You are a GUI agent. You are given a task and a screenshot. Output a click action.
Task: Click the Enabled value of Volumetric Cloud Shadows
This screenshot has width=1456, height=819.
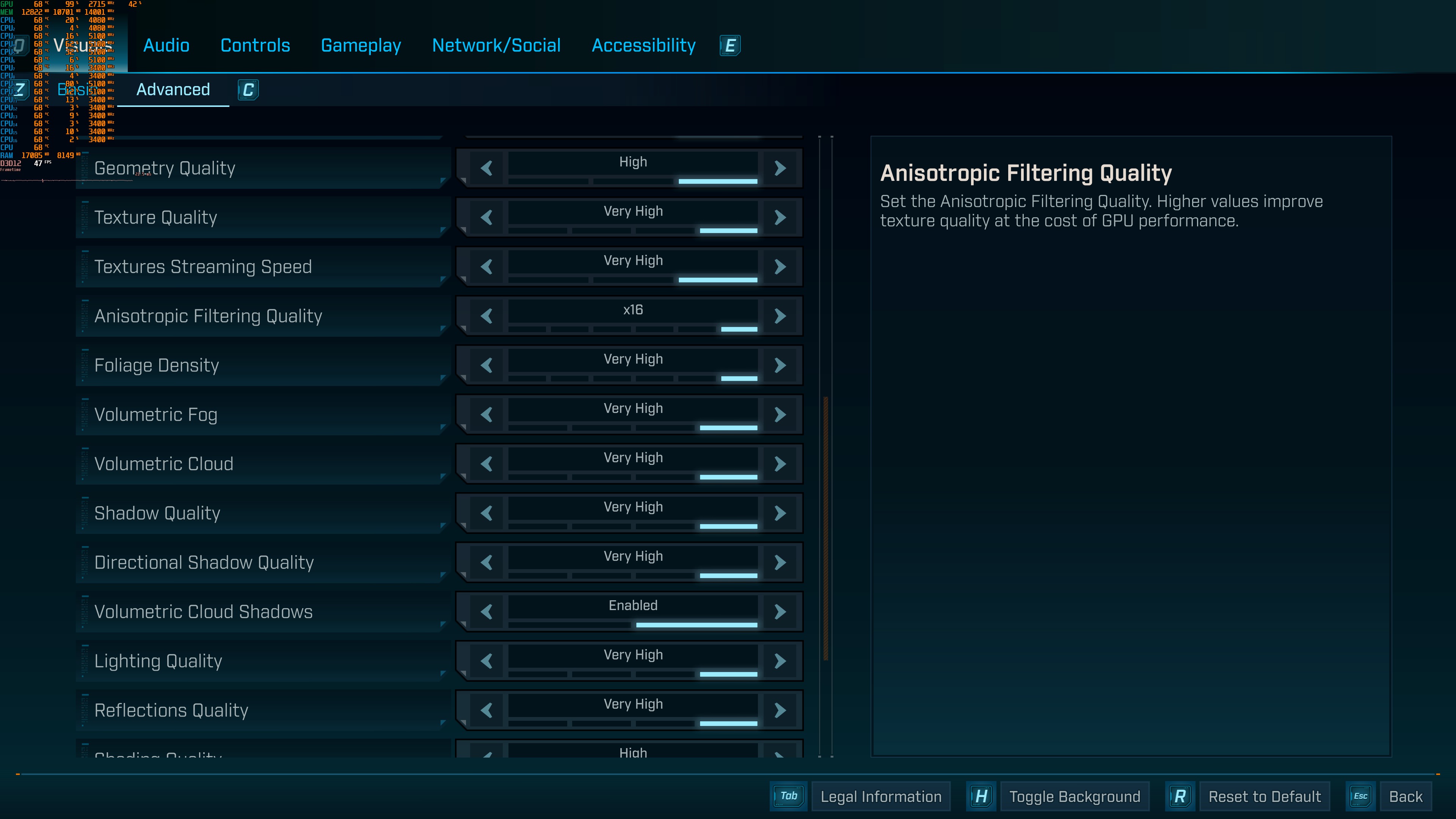(x=632, y=606)
